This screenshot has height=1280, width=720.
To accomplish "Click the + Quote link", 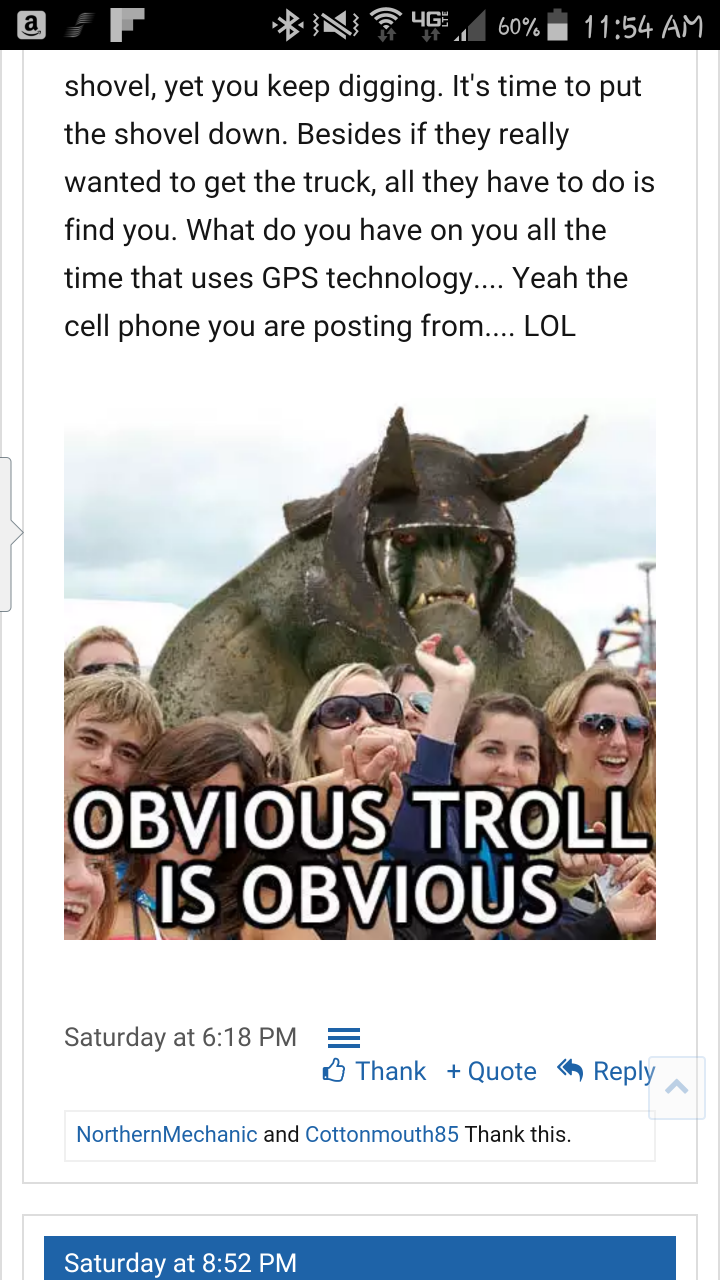I will pyautogui.click(x=491, y=1071).
